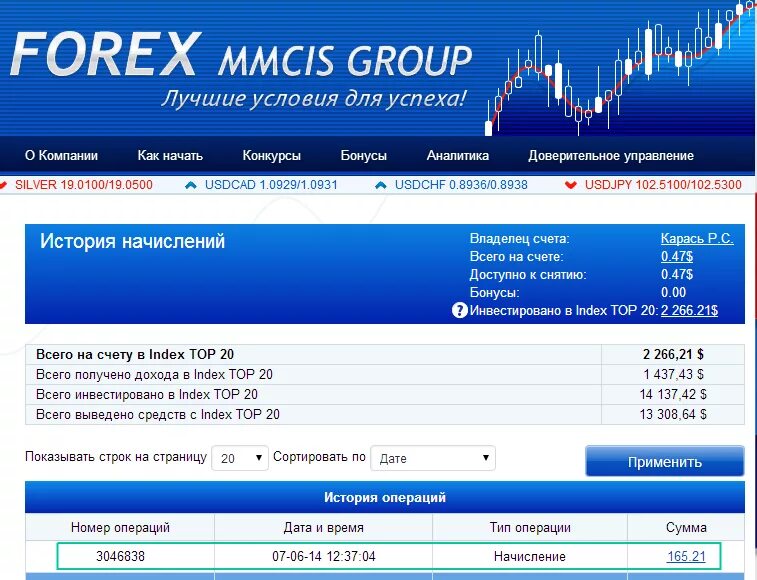Click operation number 3046838
Image resolution: width=757 pixels, height=580 pixels.
tap(120, 556)
